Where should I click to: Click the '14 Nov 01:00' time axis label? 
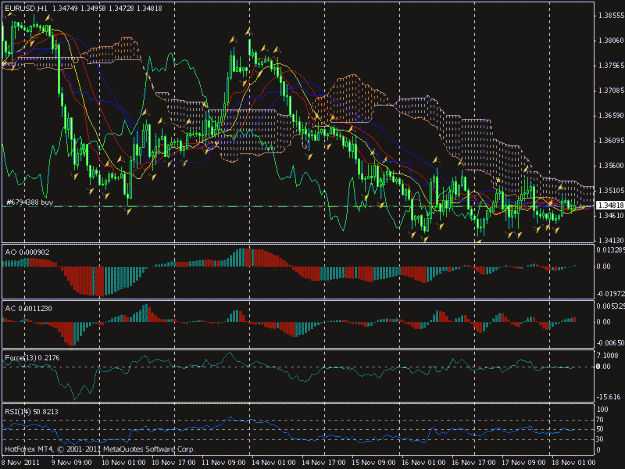(273, 463)
